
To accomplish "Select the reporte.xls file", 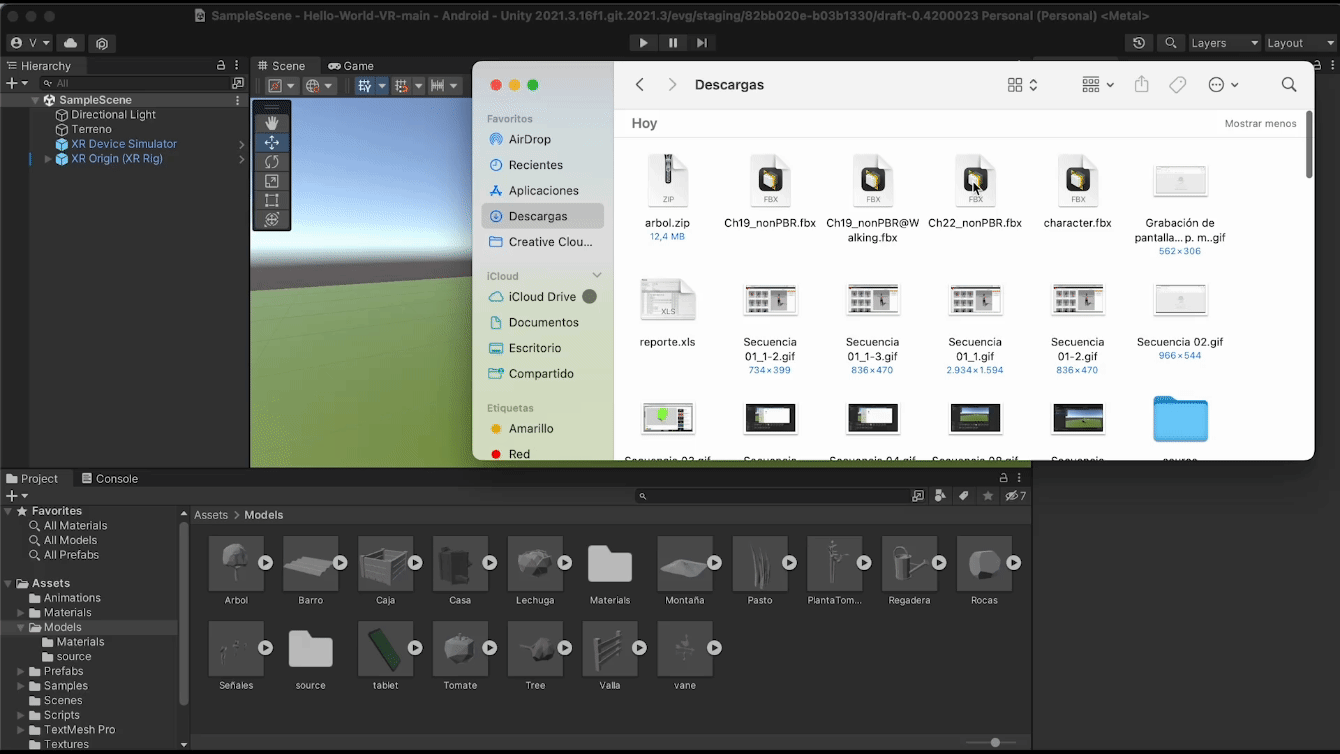I will pyautogui.click(x=667, y=313).
